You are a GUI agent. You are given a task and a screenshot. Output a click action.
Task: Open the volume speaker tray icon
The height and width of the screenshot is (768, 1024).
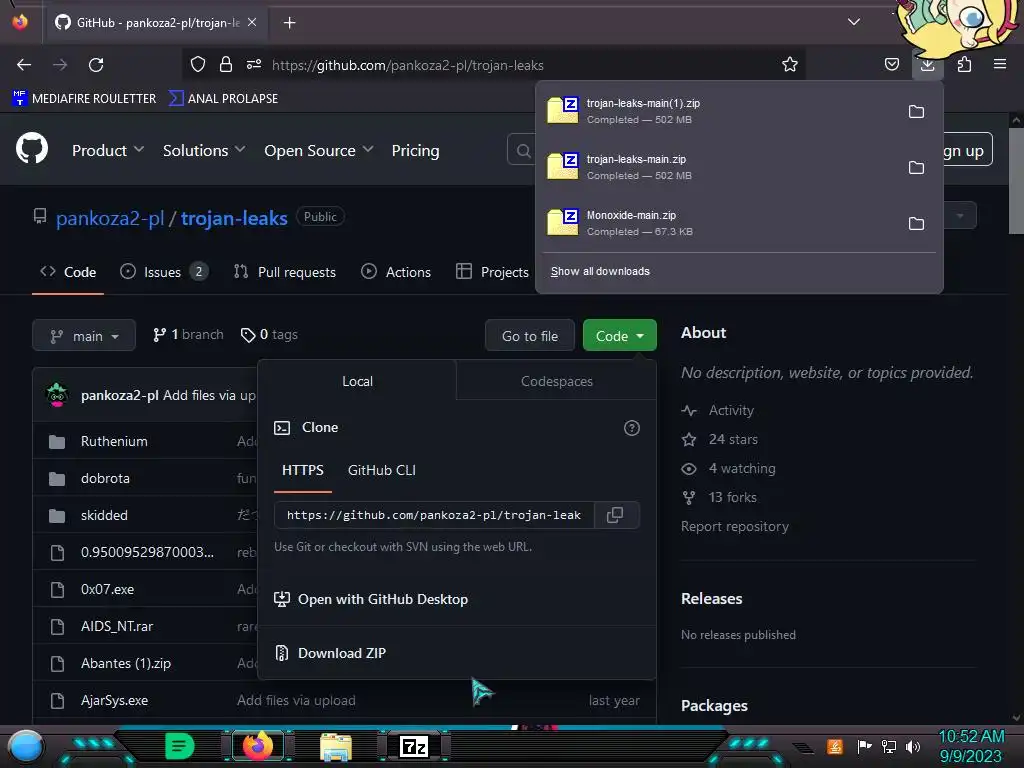pyautogui.click(x=912, y=746)
